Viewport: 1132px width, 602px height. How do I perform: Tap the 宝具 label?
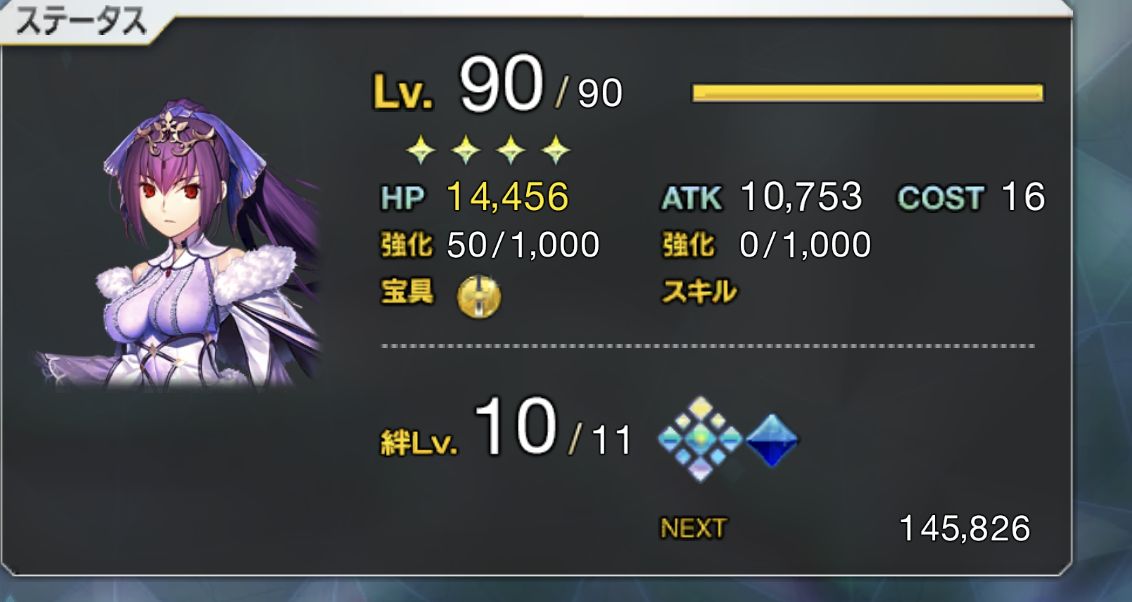[407, 292]
